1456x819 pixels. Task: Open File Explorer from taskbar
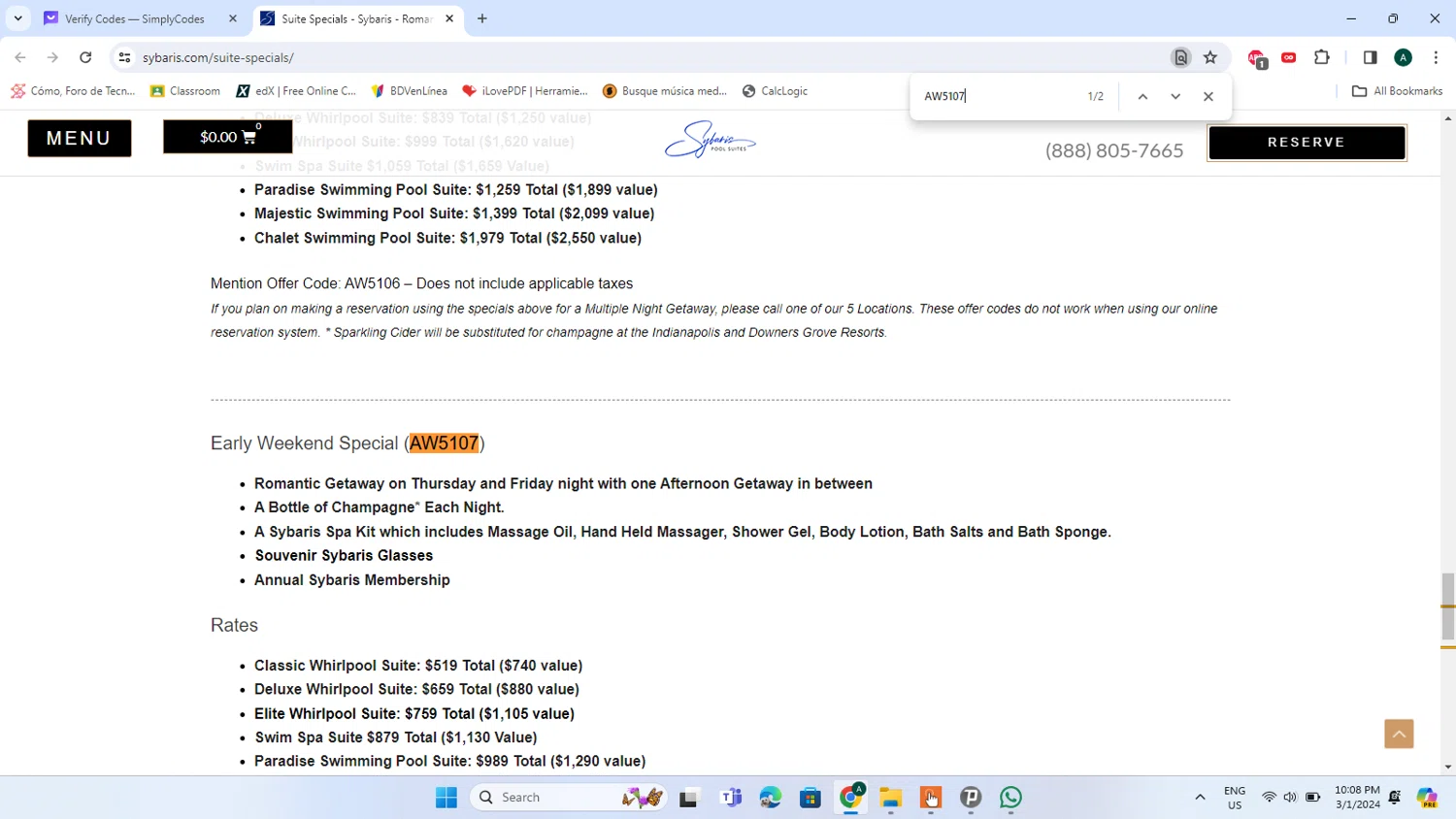pyautogui.click(x=891, y=798)
